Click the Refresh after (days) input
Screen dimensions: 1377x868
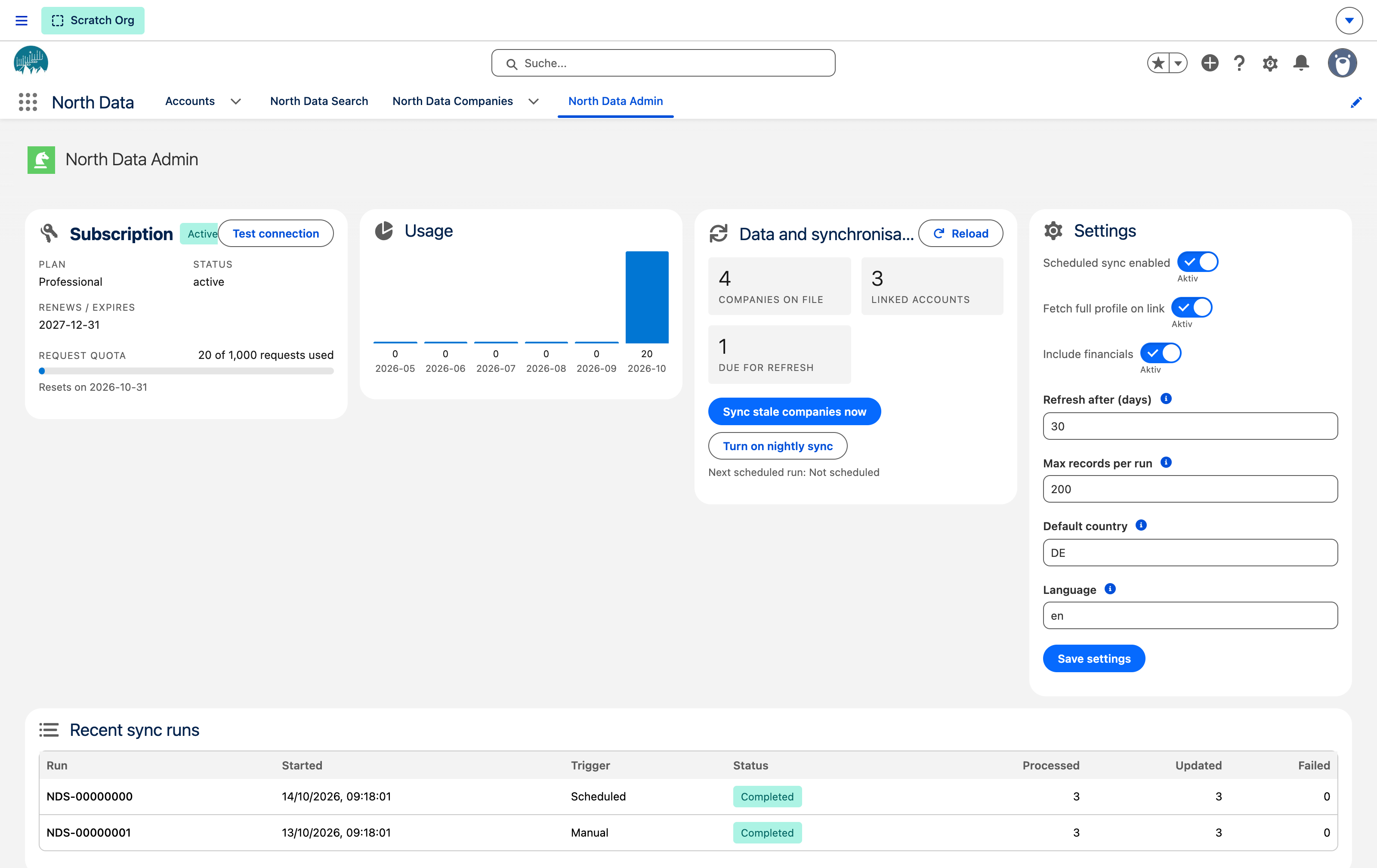point(1190,426)
